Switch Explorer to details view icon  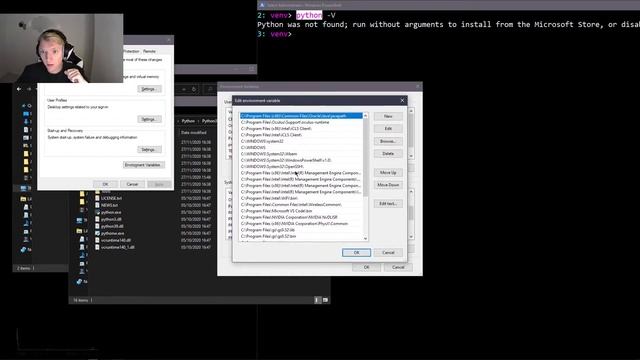pos(317,300)
